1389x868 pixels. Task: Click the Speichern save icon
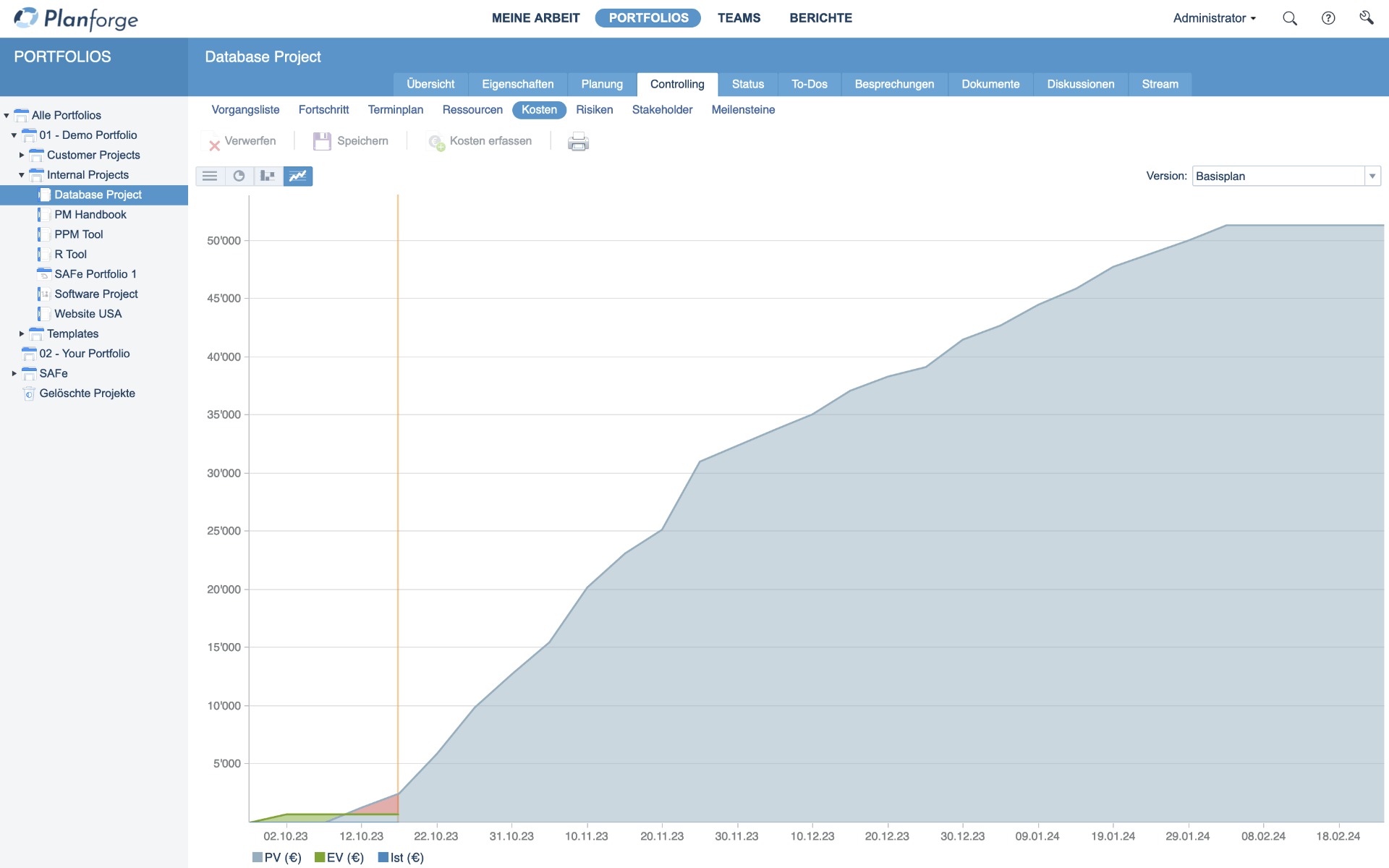[321, 141]
